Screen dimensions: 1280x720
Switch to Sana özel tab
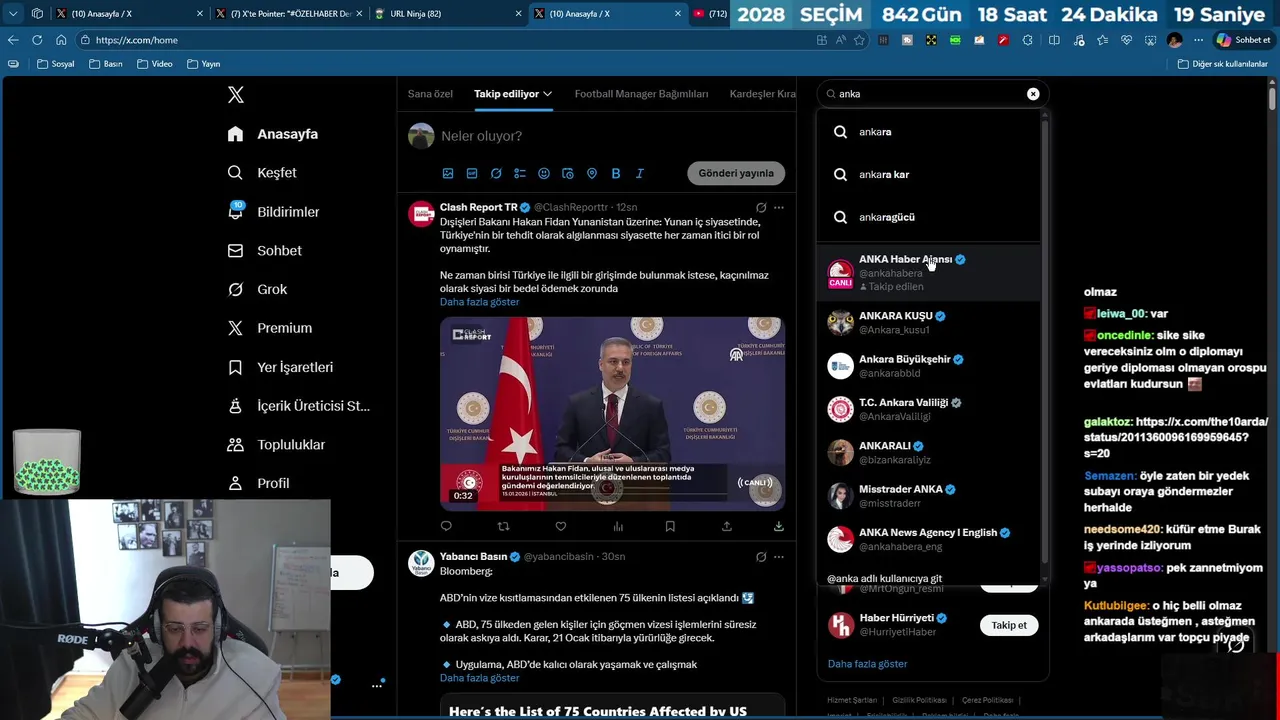[430, 94]
